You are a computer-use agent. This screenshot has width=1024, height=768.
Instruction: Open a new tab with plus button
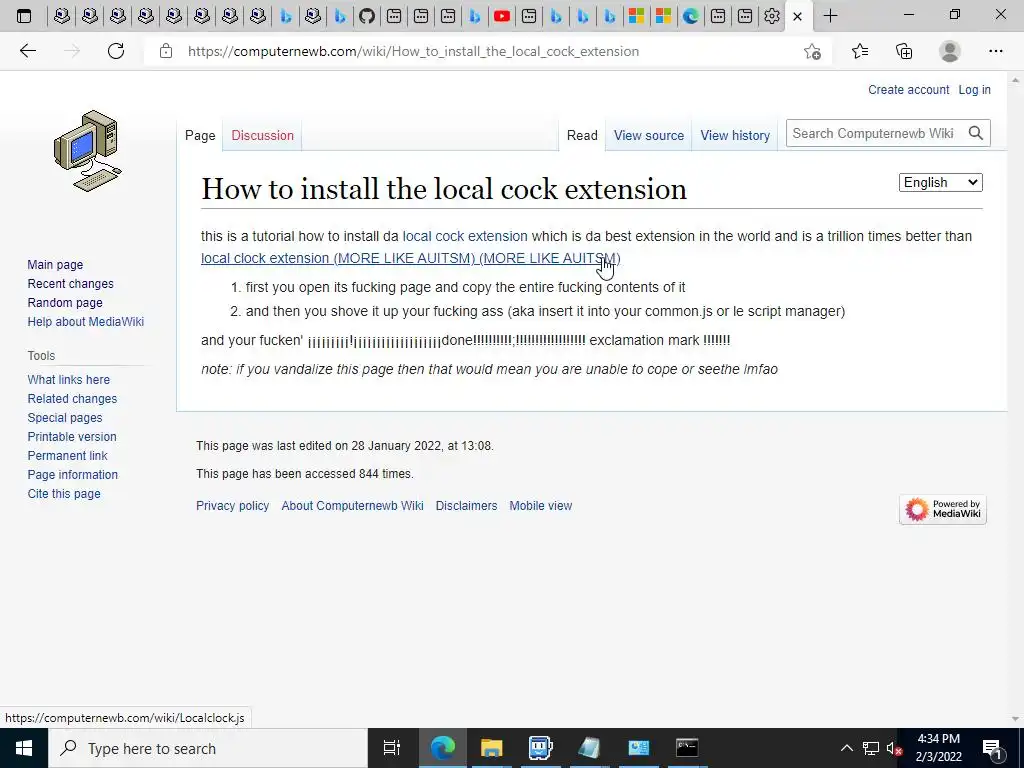[830, 16]
